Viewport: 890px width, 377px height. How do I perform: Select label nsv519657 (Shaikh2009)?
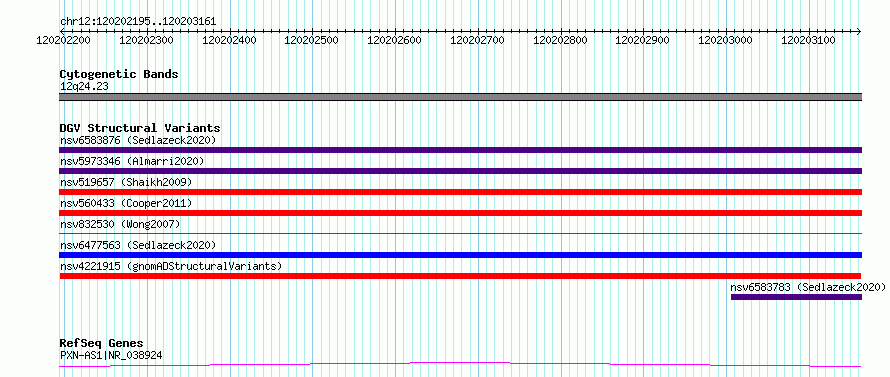[125, 182]
